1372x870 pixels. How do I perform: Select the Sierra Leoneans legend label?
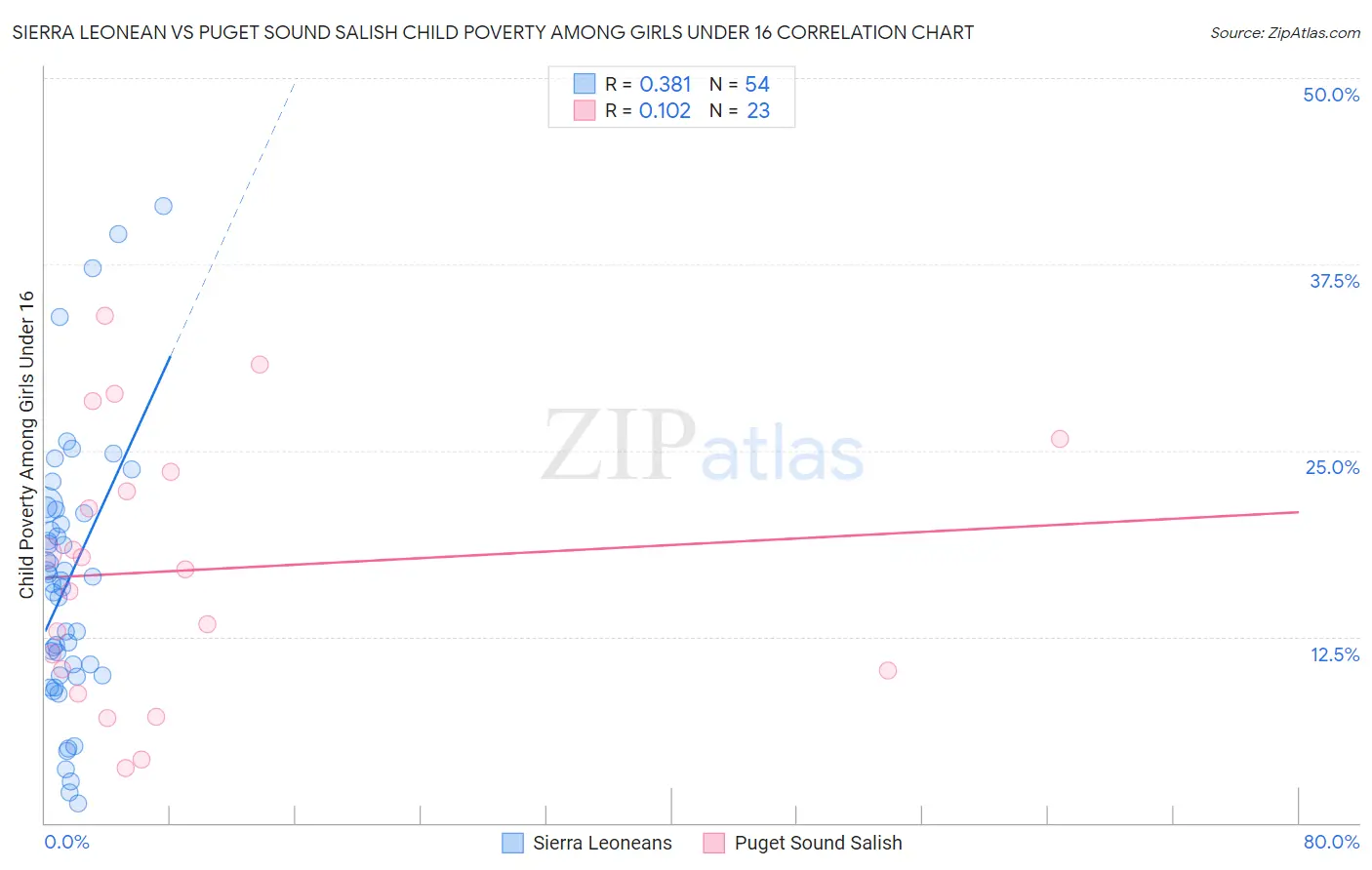pos(602,843)
